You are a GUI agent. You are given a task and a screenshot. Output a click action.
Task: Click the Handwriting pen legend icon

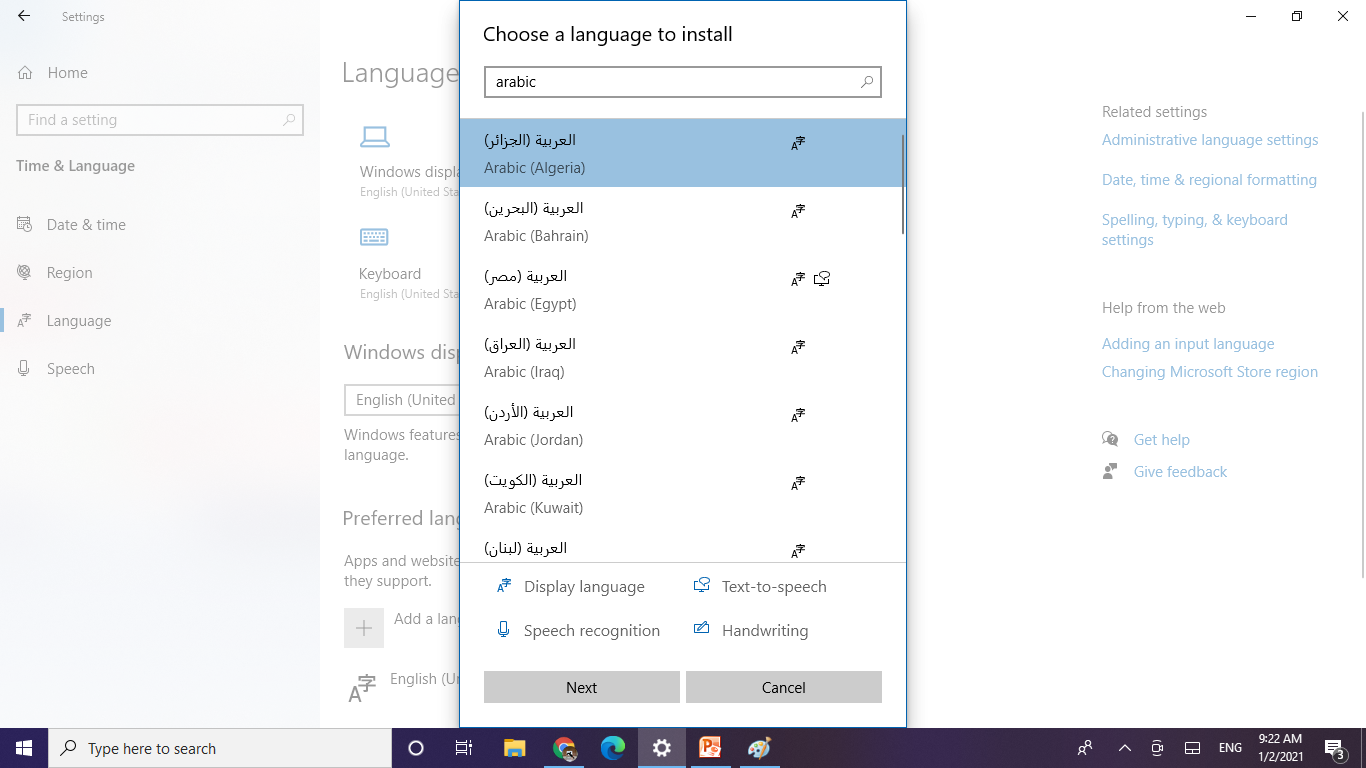700,629
